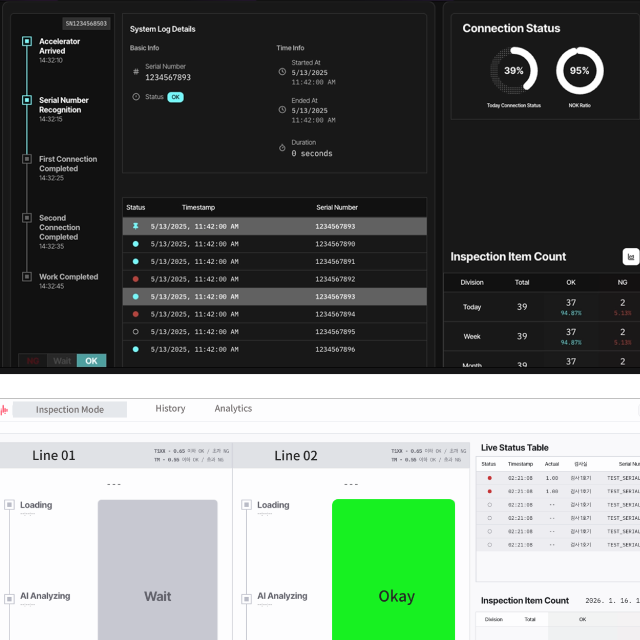Viewport: 640px width, 640px height.
Task: Open the Inspection Item Count chart icon
Action: (630, 257)
